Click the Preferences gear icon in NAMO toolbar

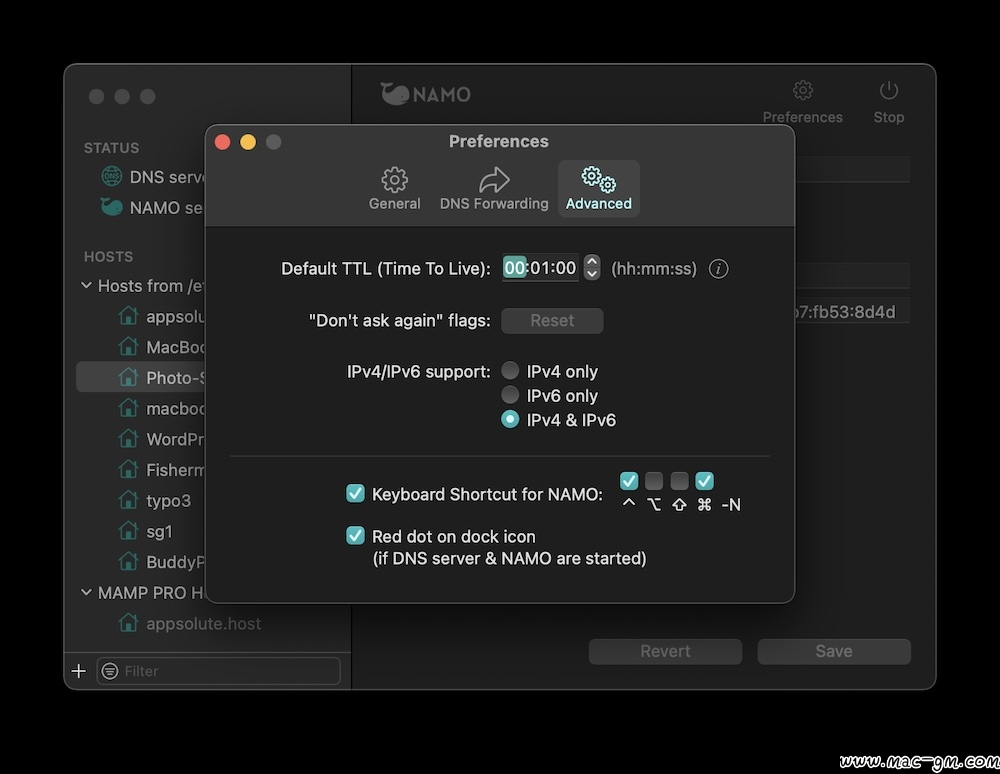tap(802, 91)
